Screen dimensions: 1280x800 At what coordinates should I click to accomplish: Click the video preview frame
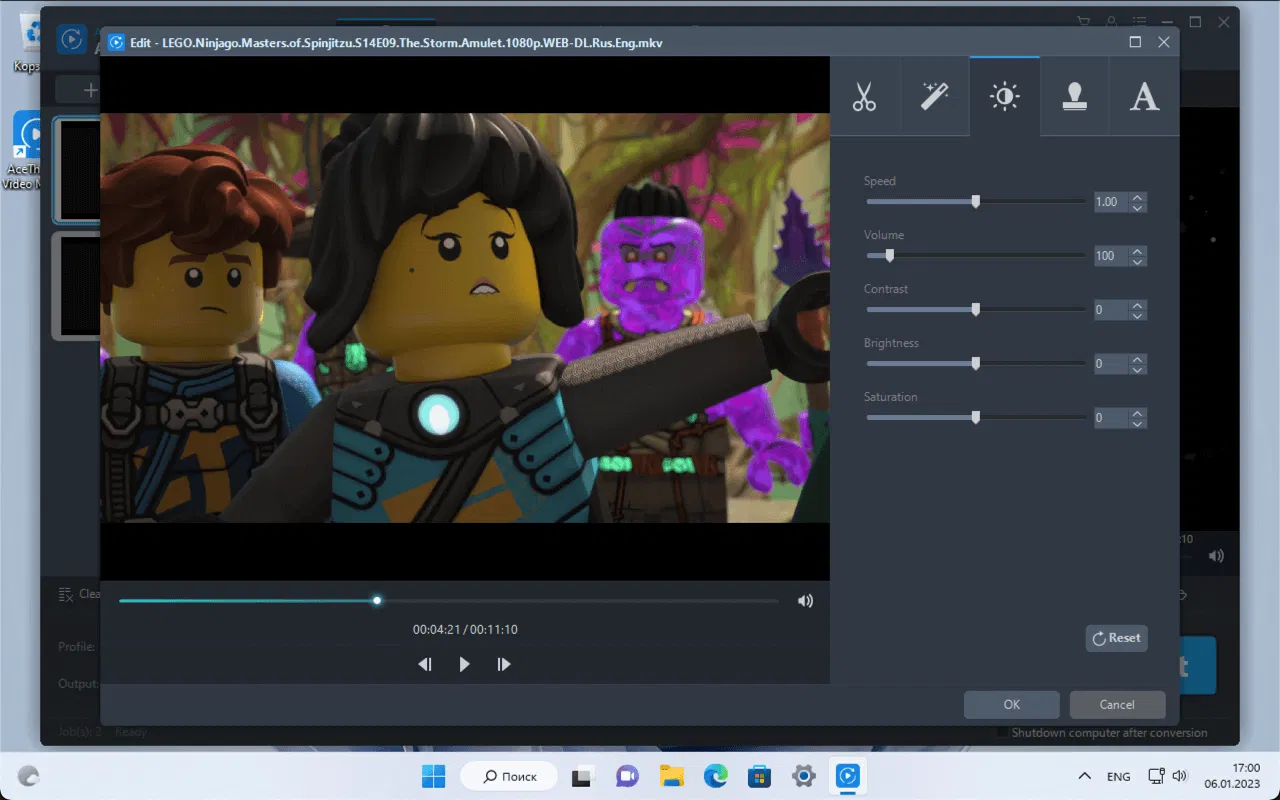point(465,317)
